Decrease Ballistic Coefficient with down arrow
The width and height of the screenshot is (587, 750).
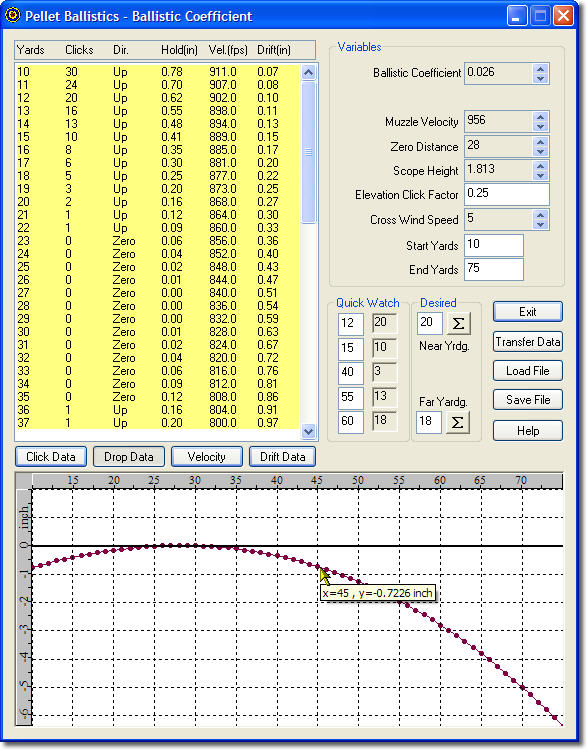[x=541, y=78]
